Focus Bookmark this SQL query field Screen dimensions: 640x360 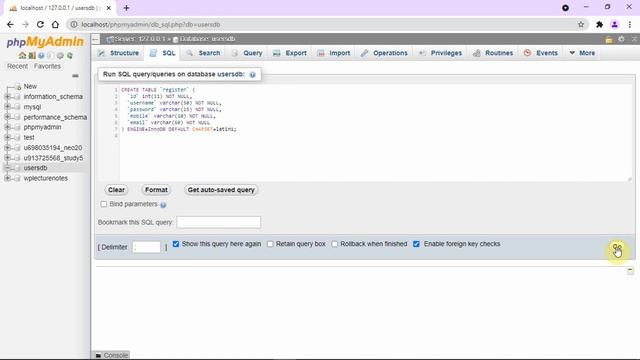pos(219,222)
